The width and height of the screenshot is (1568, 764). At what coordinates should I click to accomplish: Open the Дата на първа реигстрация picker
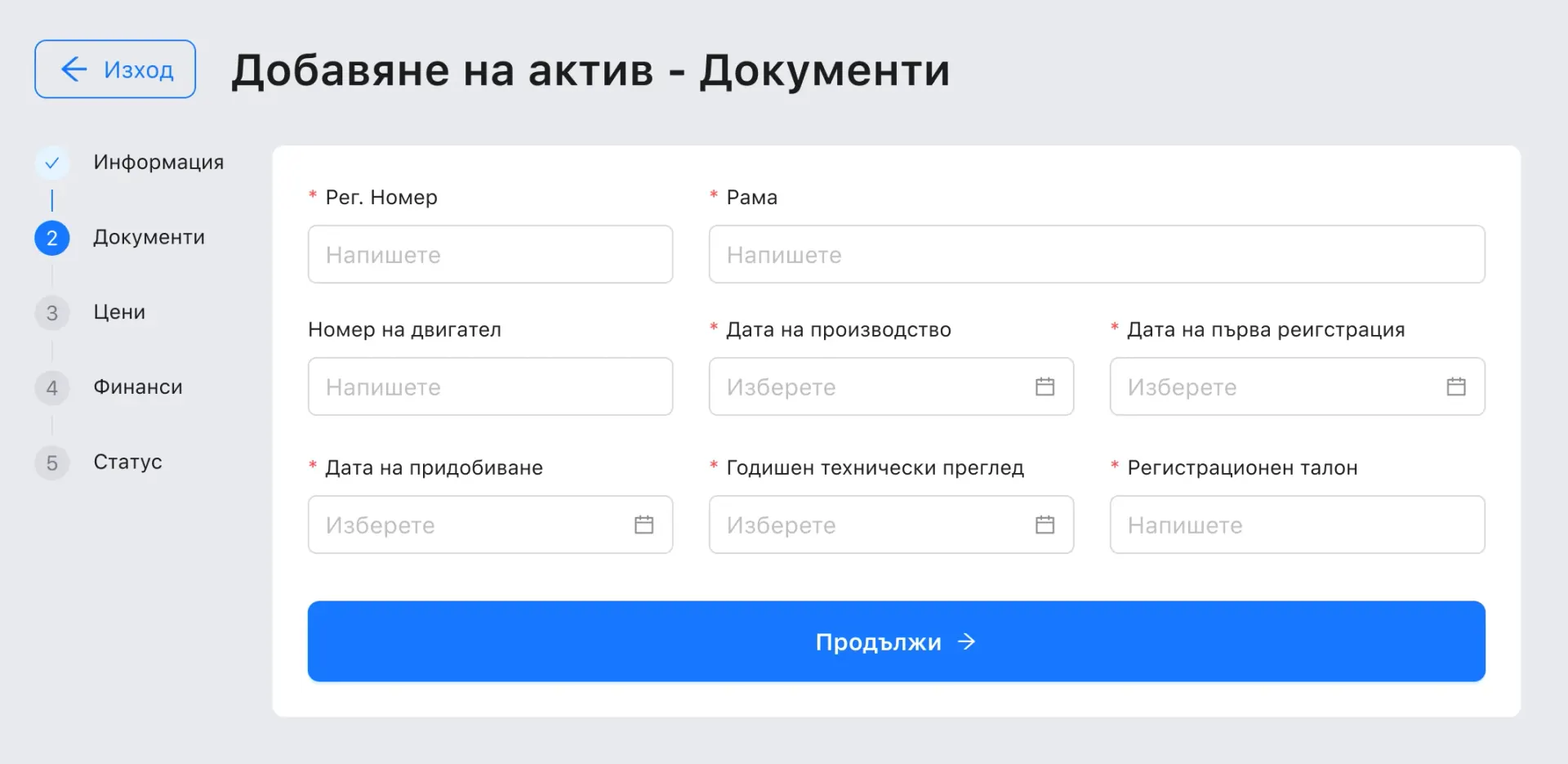click(1297, 386)
